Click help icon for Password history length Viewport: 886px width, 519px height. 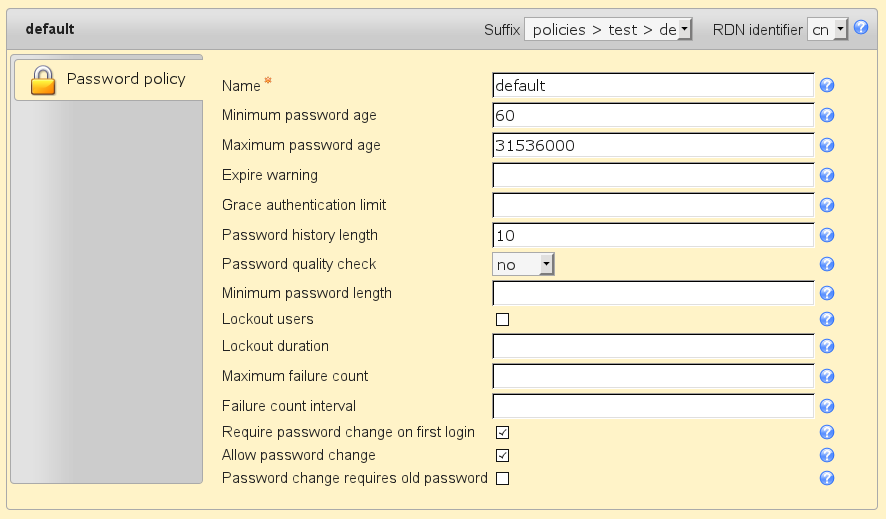[x=827, y=236]
